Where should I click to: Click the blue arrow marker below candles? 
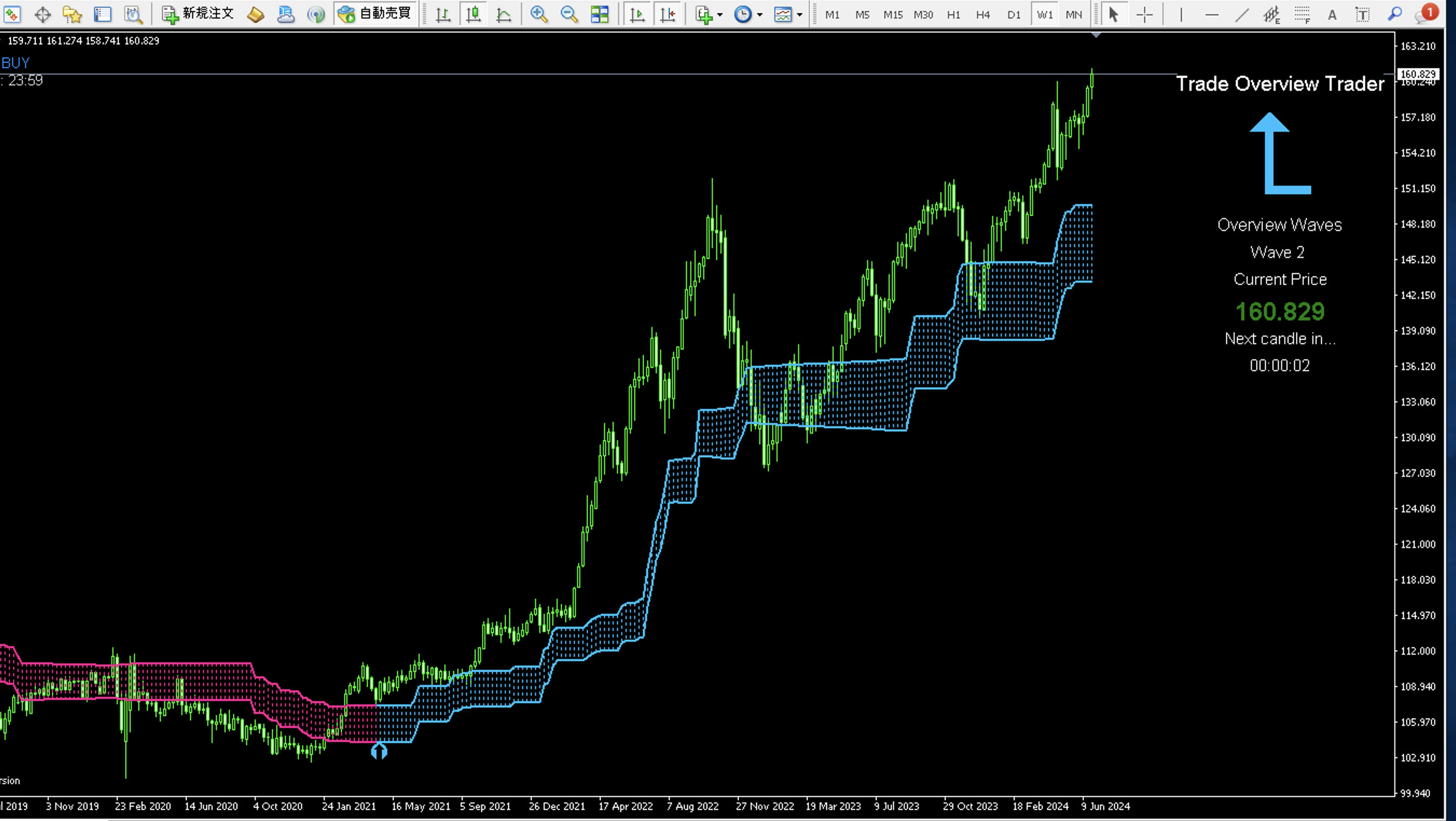[379, 751]
